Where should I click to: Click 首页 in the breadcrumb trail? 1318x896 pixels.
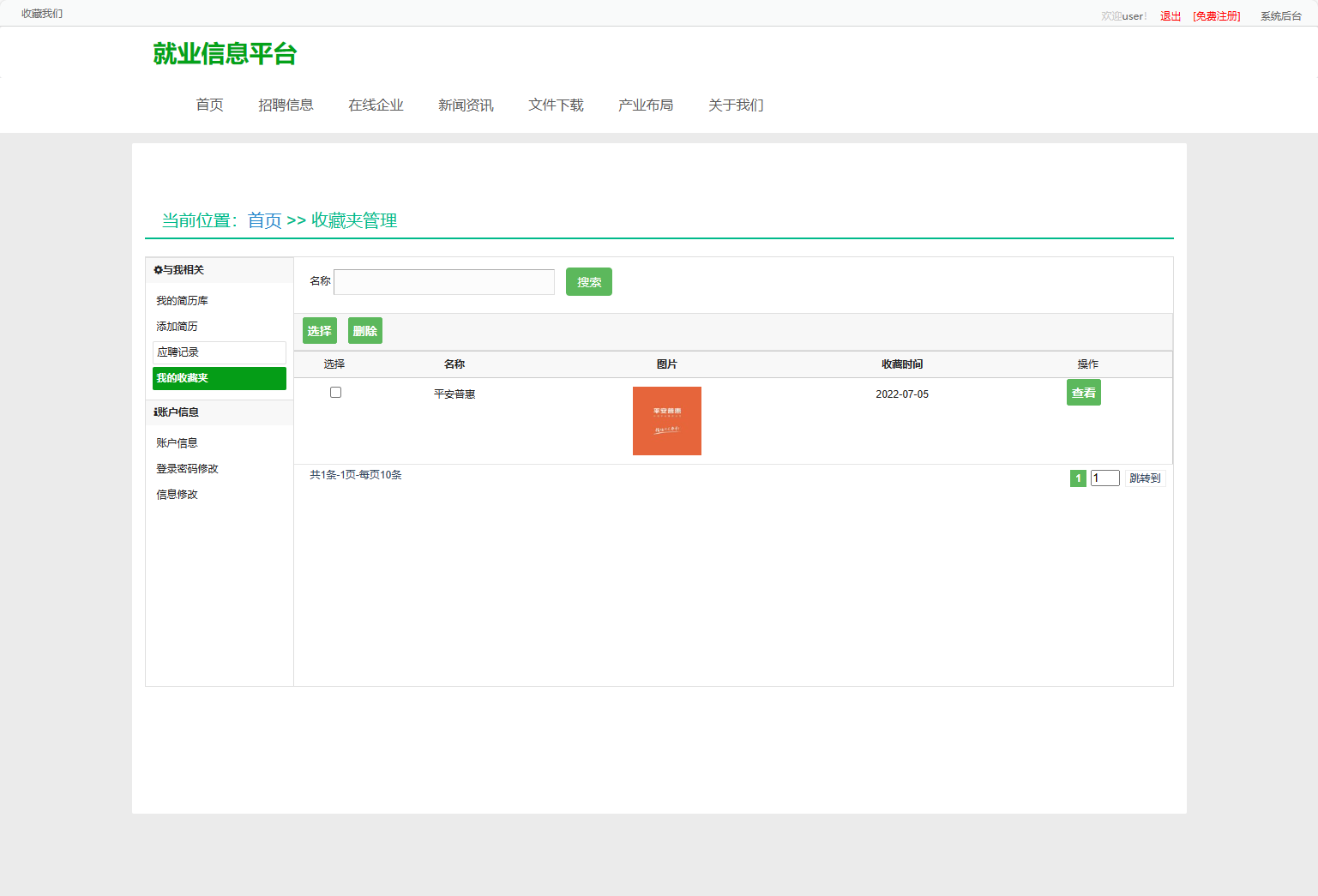click(x=264, y=220)
